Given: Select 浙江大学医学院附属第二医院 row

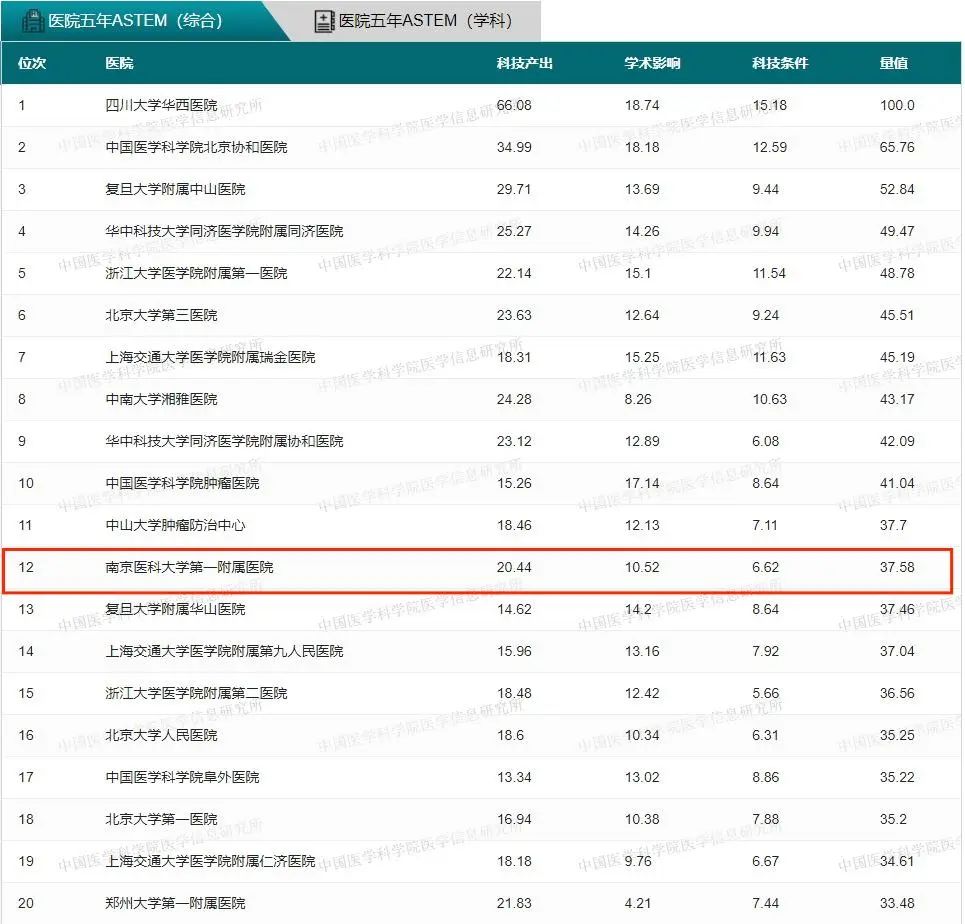Looking at the screenshot, I should pyautogui.click(x=481, y=693).
